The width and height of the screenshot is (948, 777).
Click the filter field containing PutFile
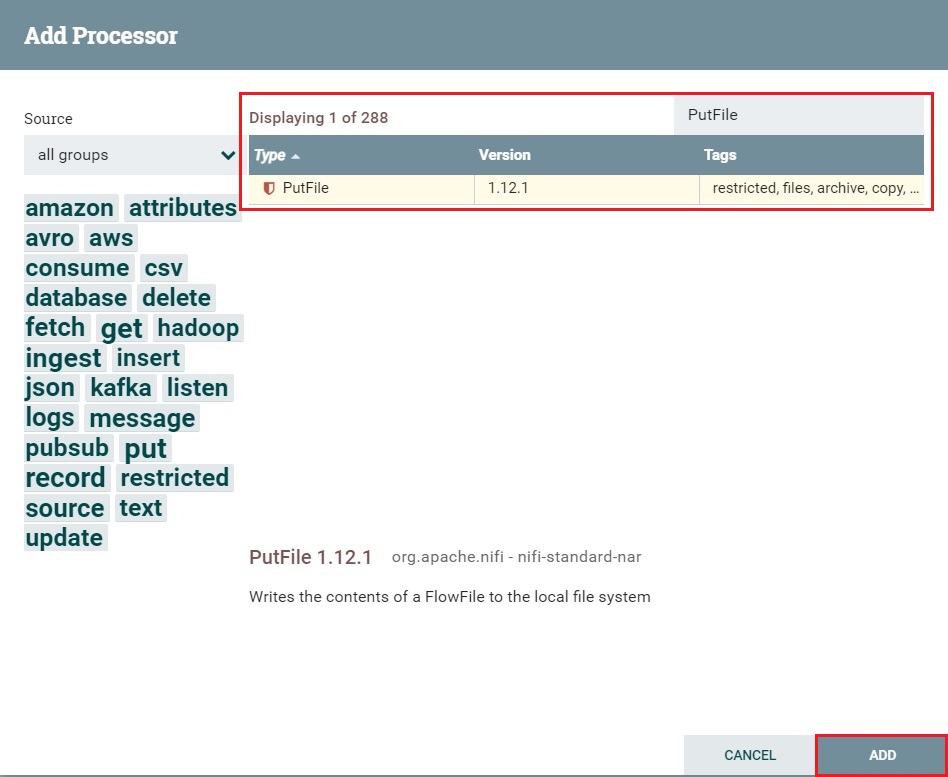(x=799, y=115)
